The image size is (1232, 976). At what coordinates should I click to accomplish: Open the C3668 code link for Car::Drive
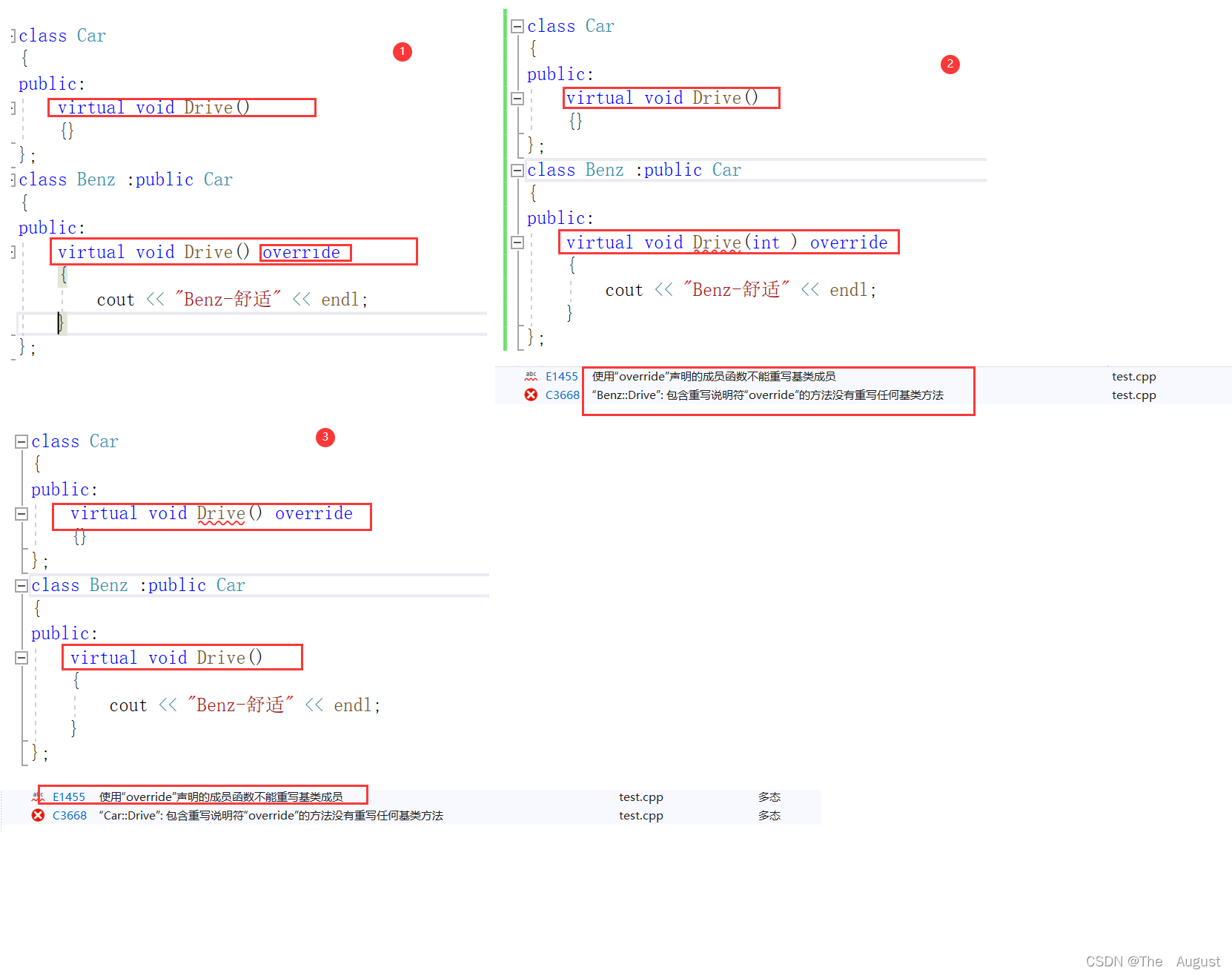tap(70, 815)
